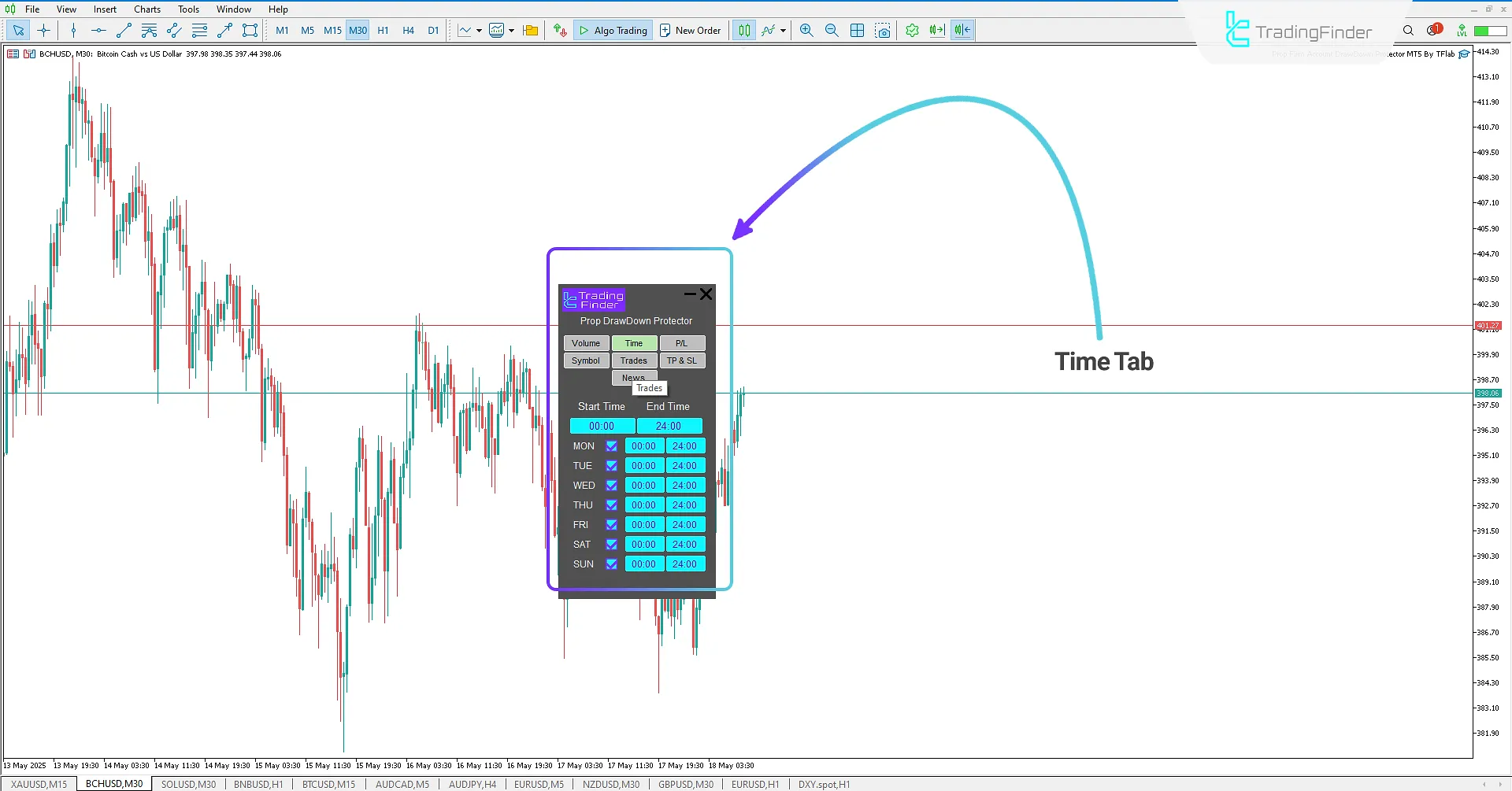1512x791 pixels.
Task: Switch chart to candlestick display
Action: 743,30
